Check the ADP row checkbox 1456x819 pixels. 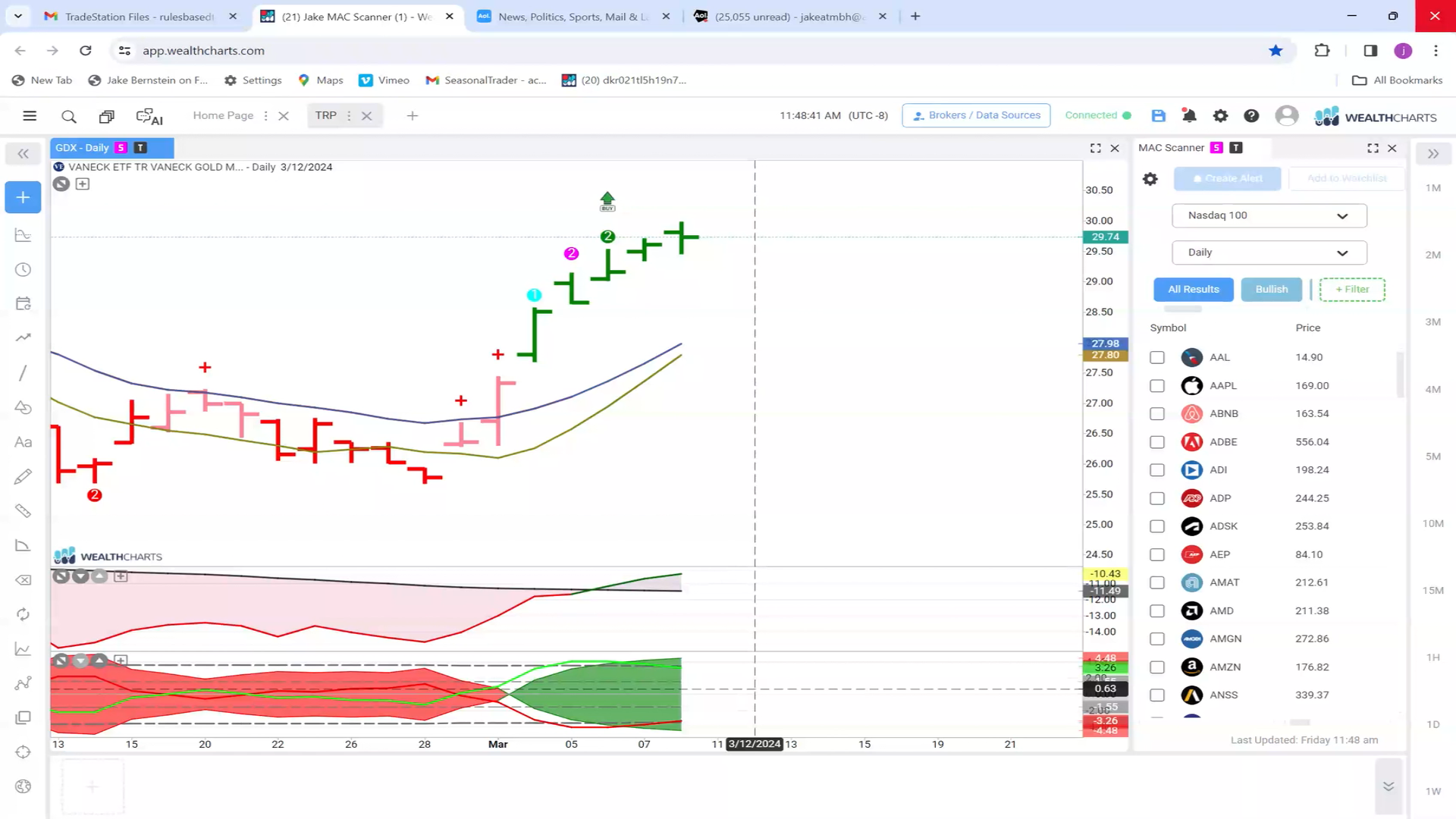point(1156,498)
